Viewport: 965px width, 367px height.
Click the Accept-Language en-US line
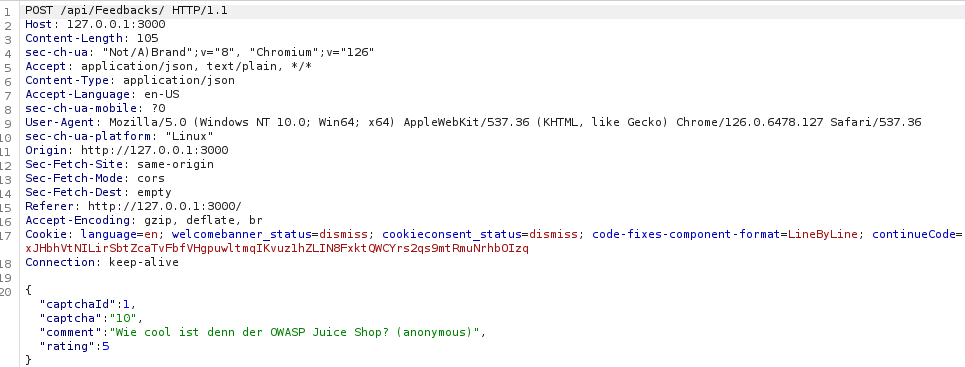point(102,95)
